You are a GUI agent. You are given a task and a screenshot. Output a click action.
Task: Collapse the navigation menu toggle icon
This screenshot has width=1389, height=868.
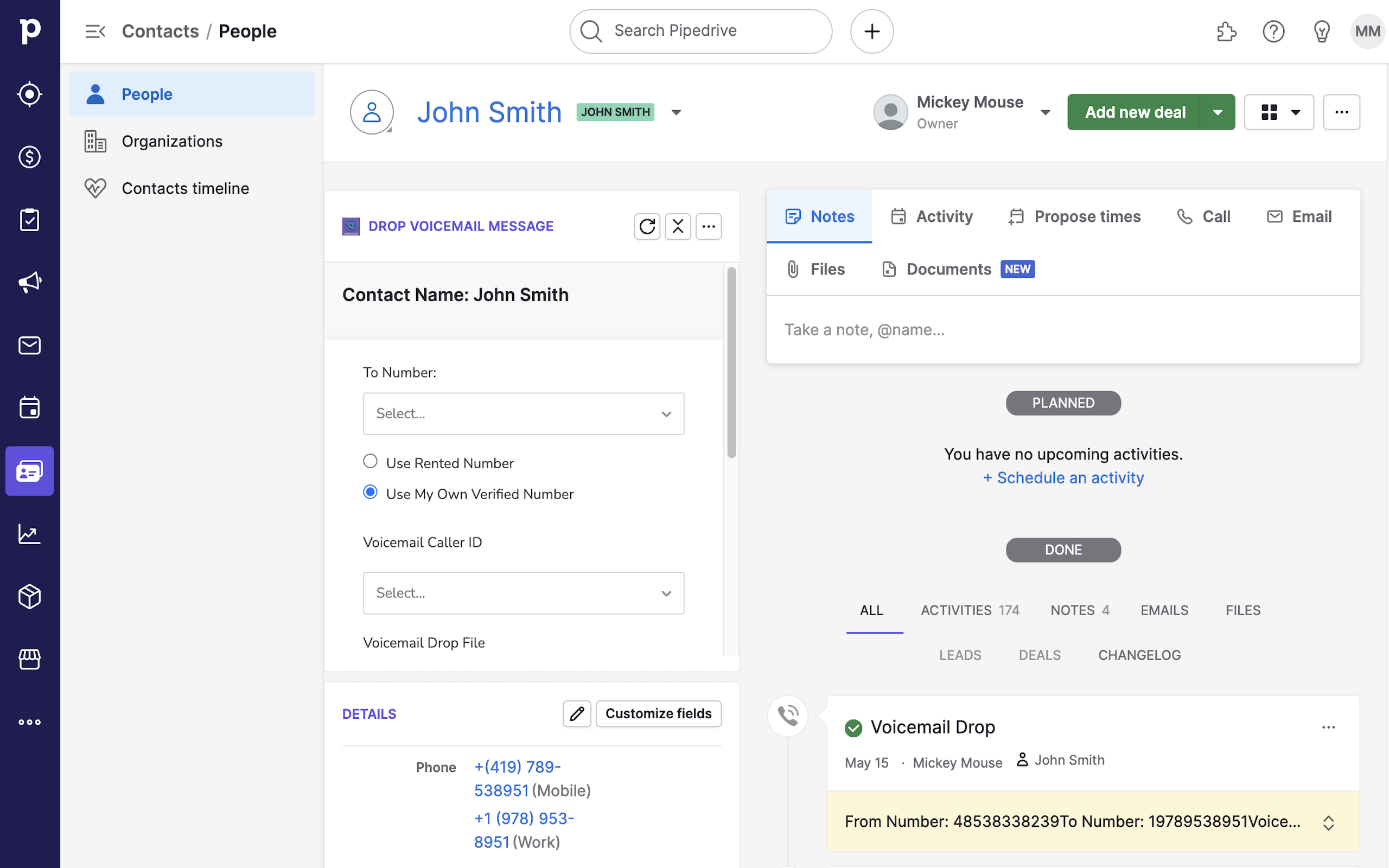[95, 31]
